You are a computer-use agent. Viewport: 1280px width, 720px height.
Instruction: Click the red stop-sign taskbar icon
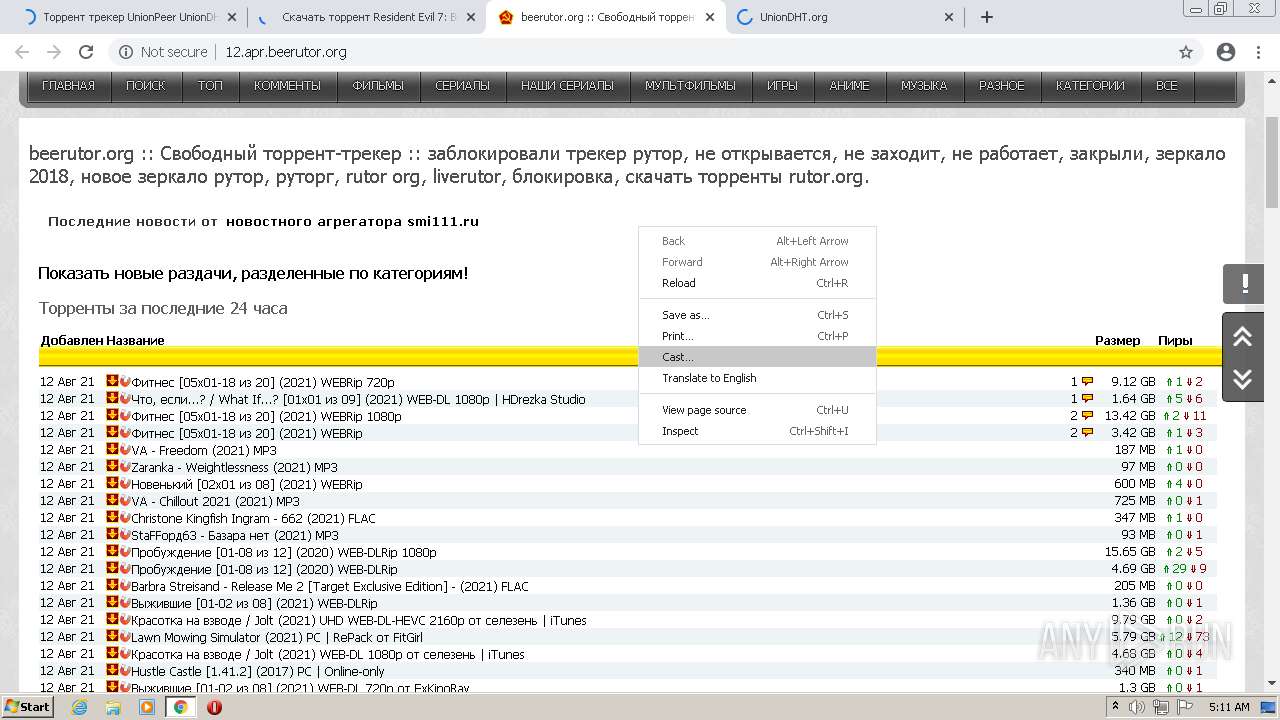(214, 707)
